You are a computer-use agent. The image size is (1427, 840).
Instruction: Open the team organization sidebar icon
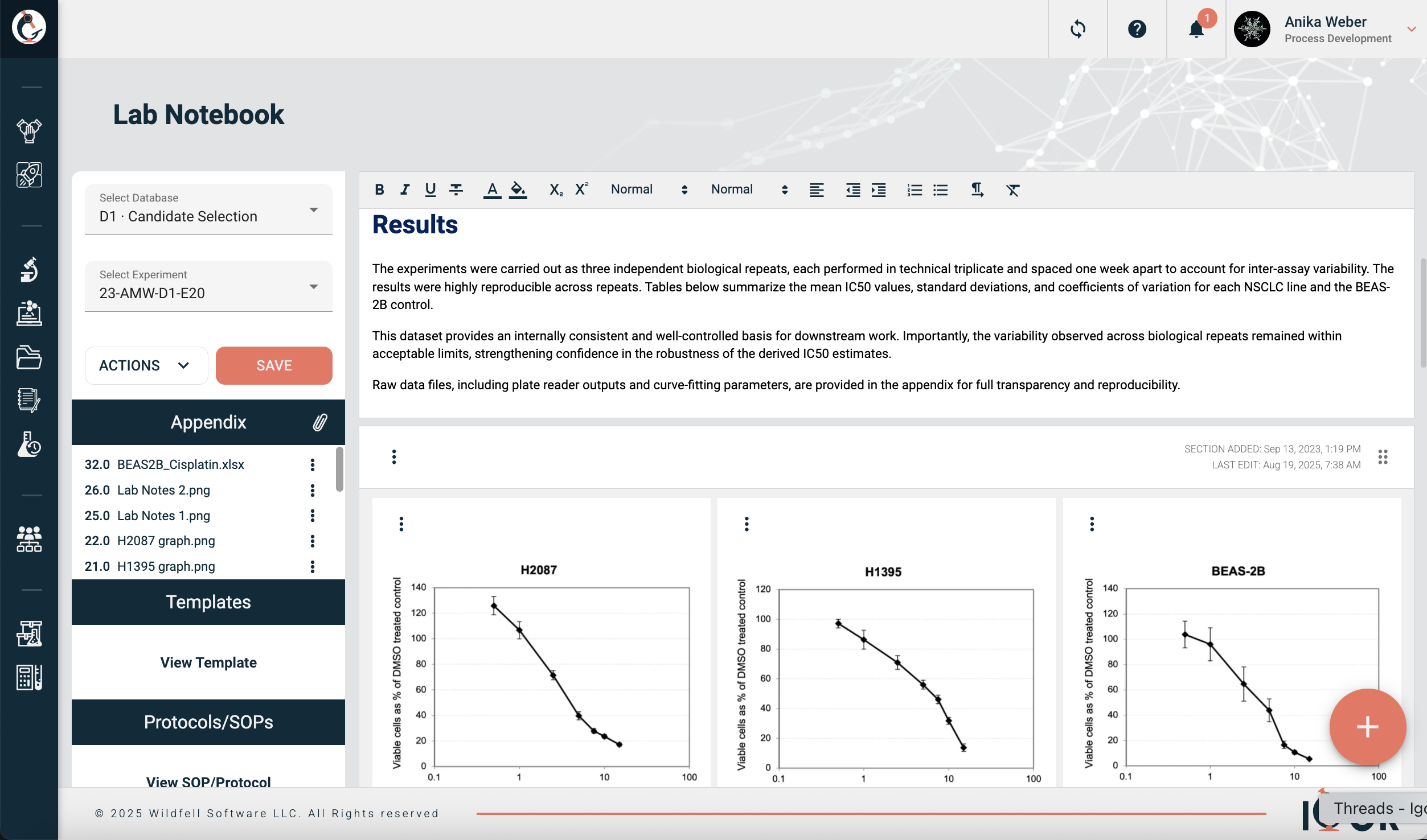pyautogui.click(x=29, y=539)
